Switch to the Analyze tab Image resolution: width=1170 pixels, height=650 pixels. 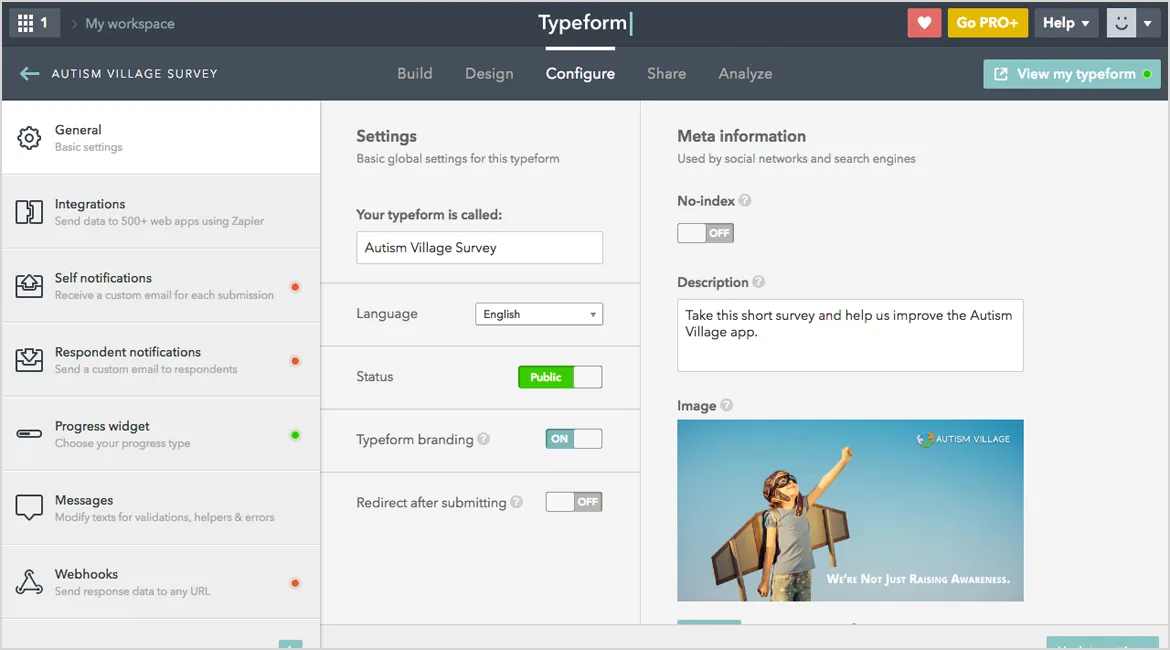pyautogui.click(x=745, y=73)
